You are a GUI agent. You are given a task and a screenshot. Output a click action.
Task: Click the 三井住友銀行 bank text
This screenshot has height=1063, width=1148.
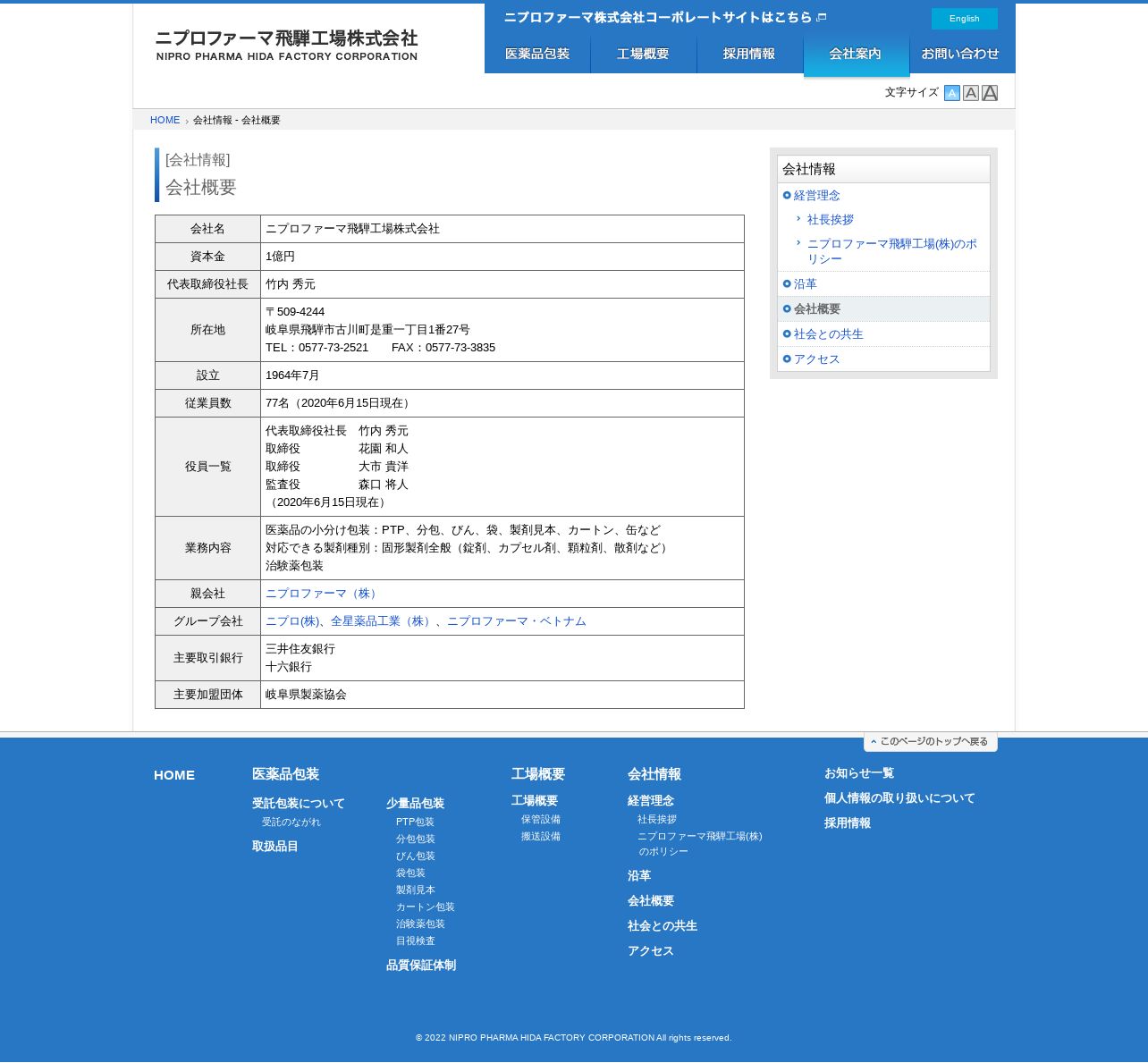(x=300, y=649)
